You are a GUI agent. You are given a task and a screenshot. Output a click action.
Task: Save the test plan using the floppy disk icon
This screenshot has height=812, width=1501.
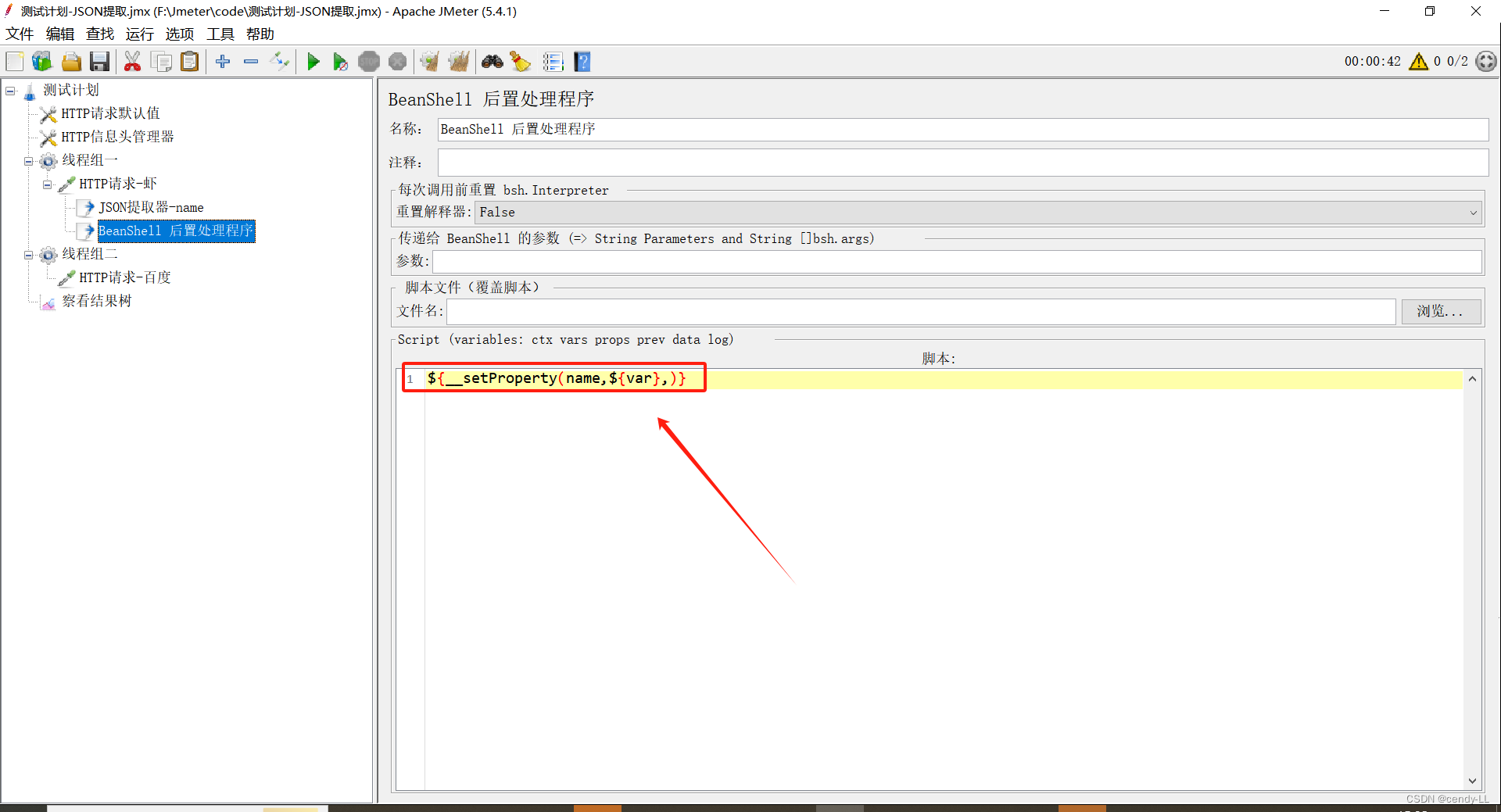(99, 61)
